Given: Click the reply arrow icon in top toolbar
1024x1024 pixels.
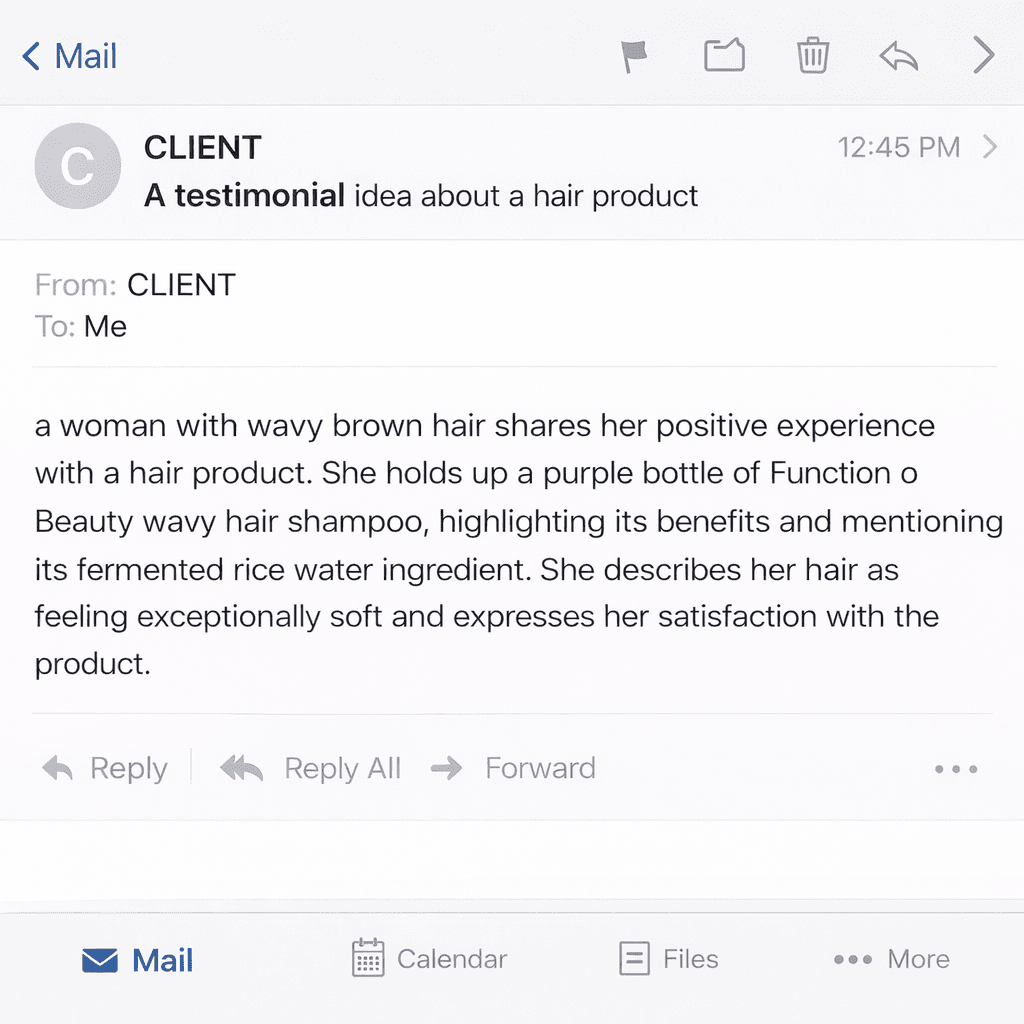Looking at the screenshot, I should (x=898, y=56).
